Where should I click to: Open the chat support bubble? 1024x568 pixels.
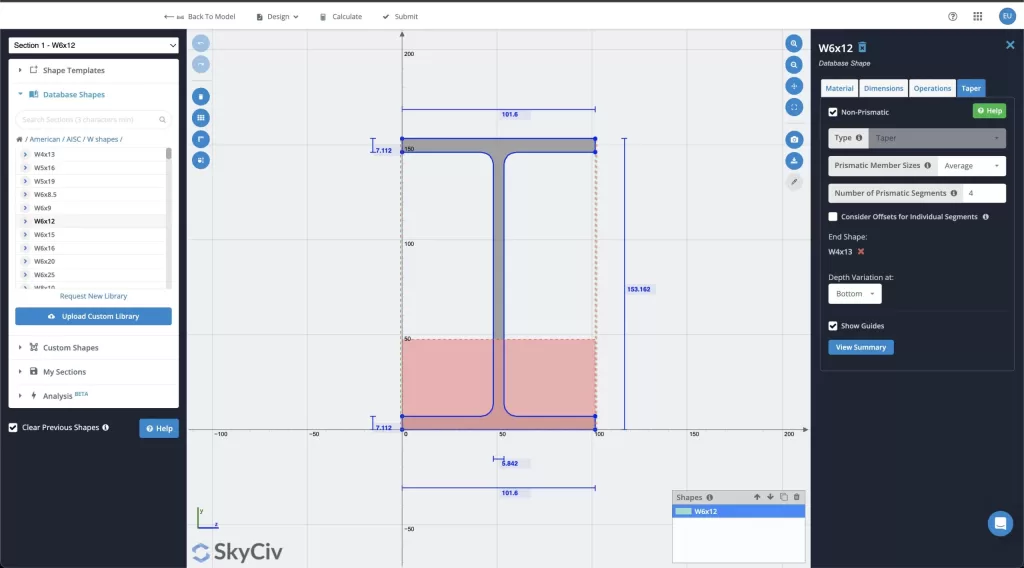click(1000, 523)
